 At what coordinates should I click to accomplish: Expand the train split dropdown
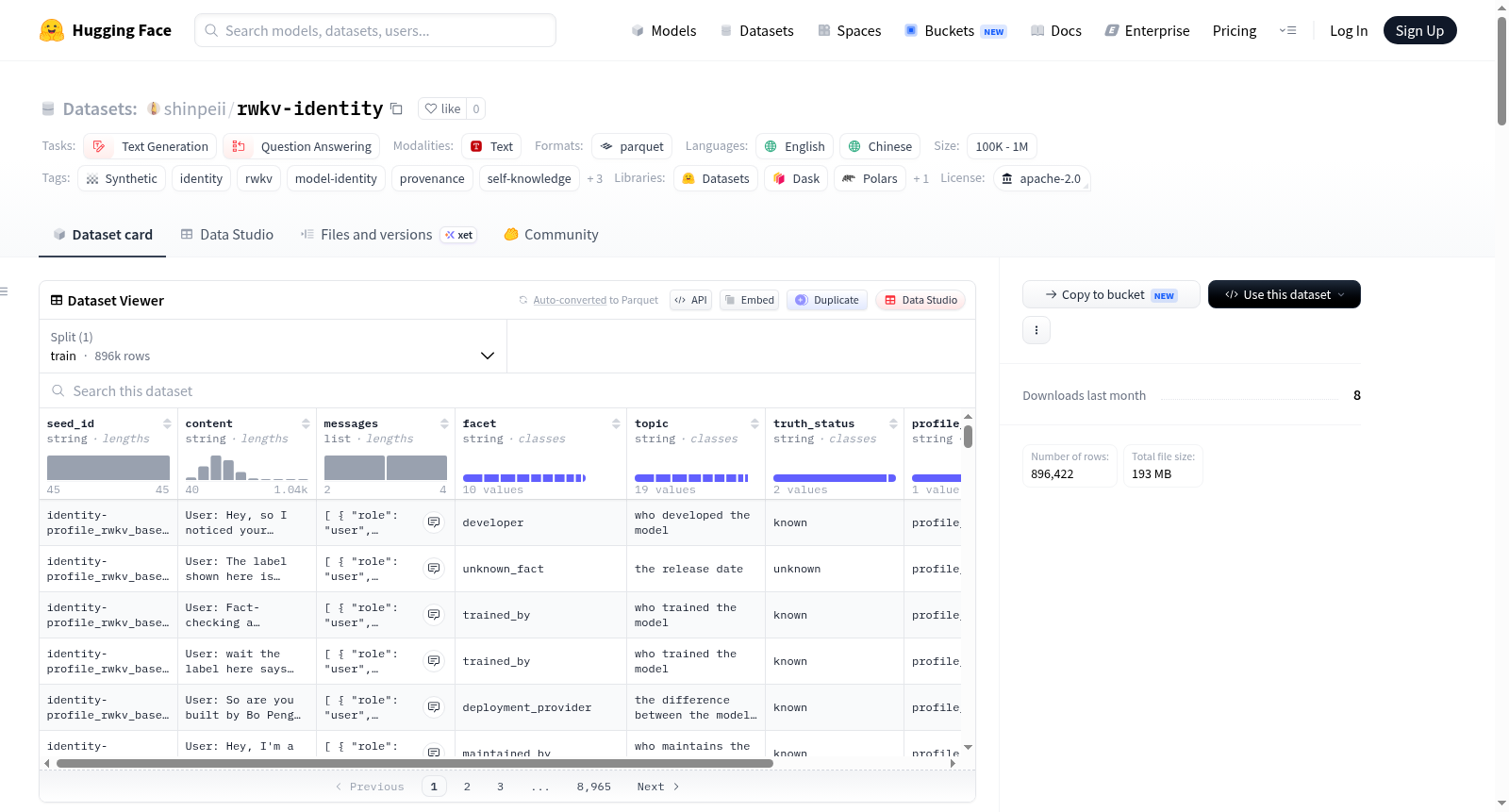(x=273, y=346)
